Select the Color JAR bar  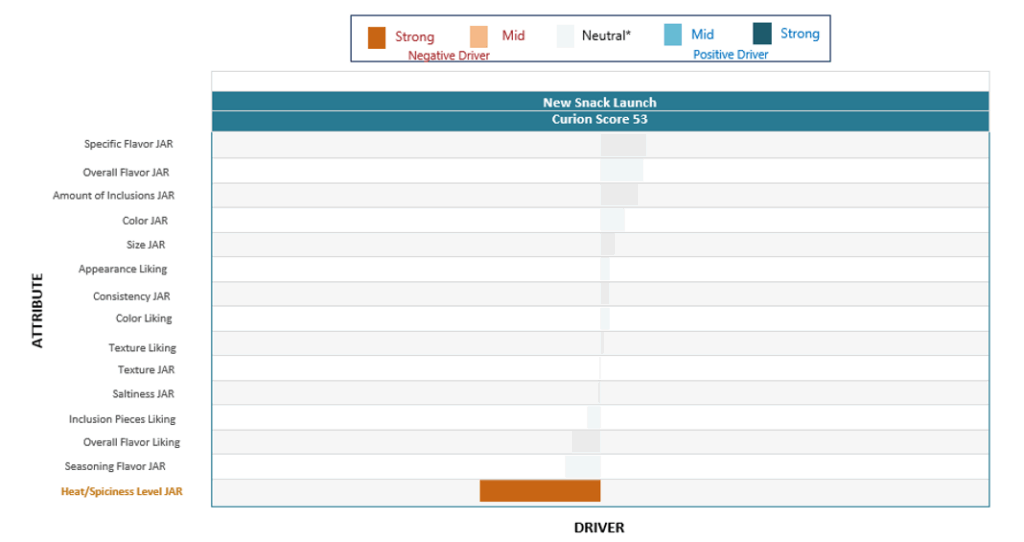pos(613,220)
